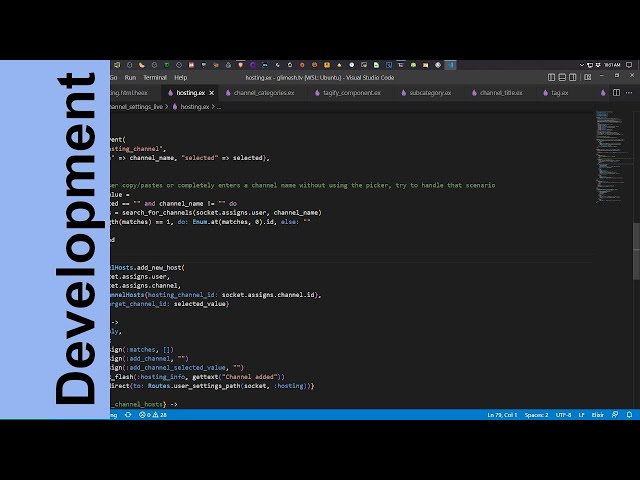Change end of line sequence LF
The width and height of the screenshot is (640, 480).
coord(581,415)
